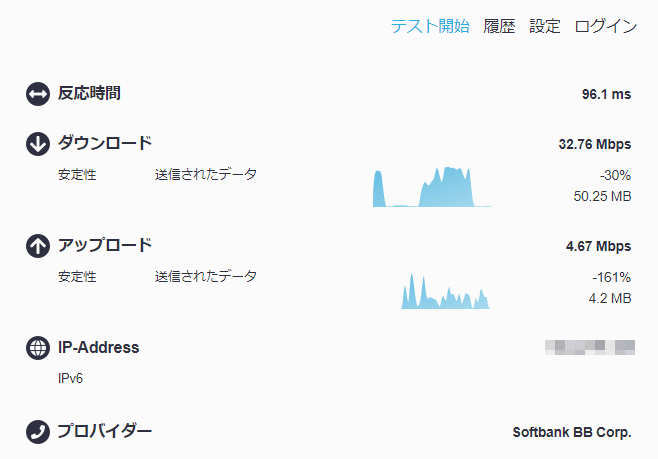The width and height of the screenshot is (658, 459).
Task: Open the 設定 settings page
Action: point(545,26)
